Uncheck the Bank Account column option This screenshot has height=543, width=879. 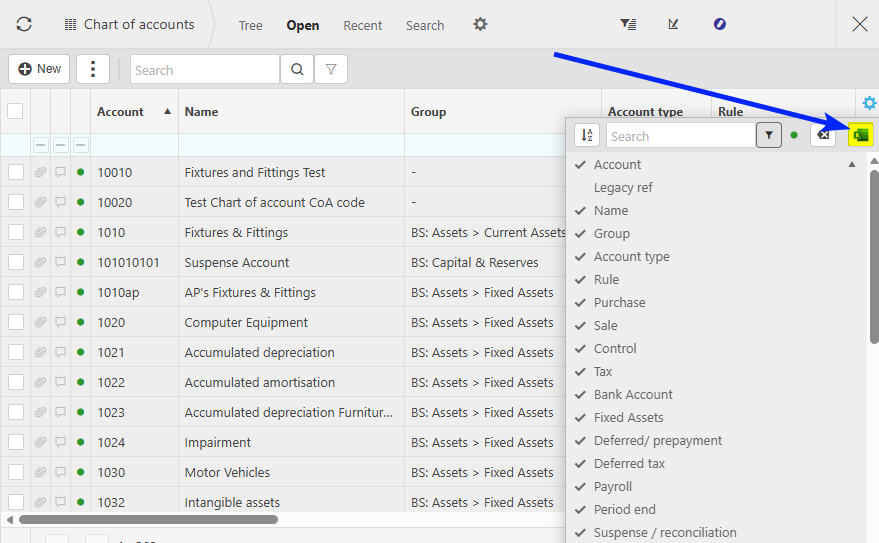pyautogui.click(x=632, y=394)
